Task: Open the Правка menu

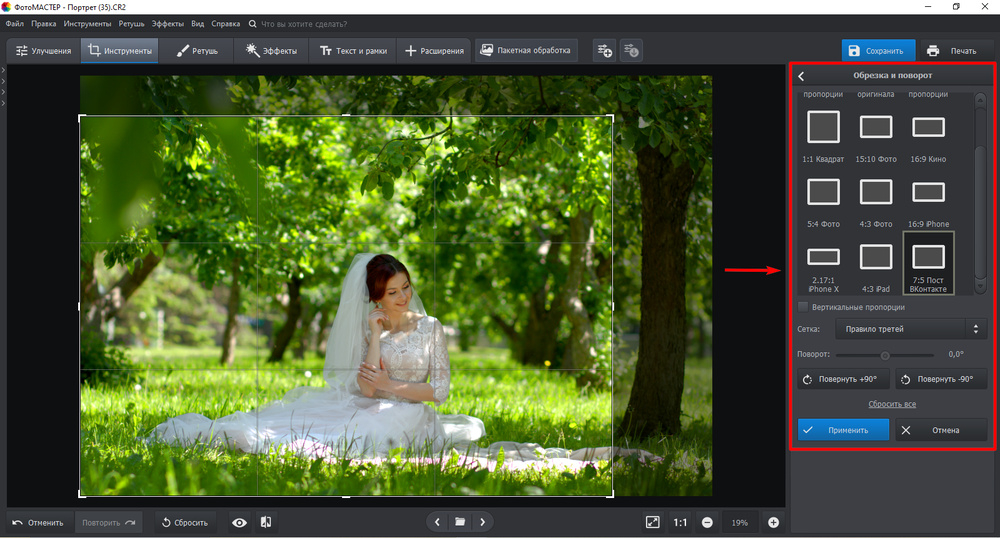Action: pos(43,24)
